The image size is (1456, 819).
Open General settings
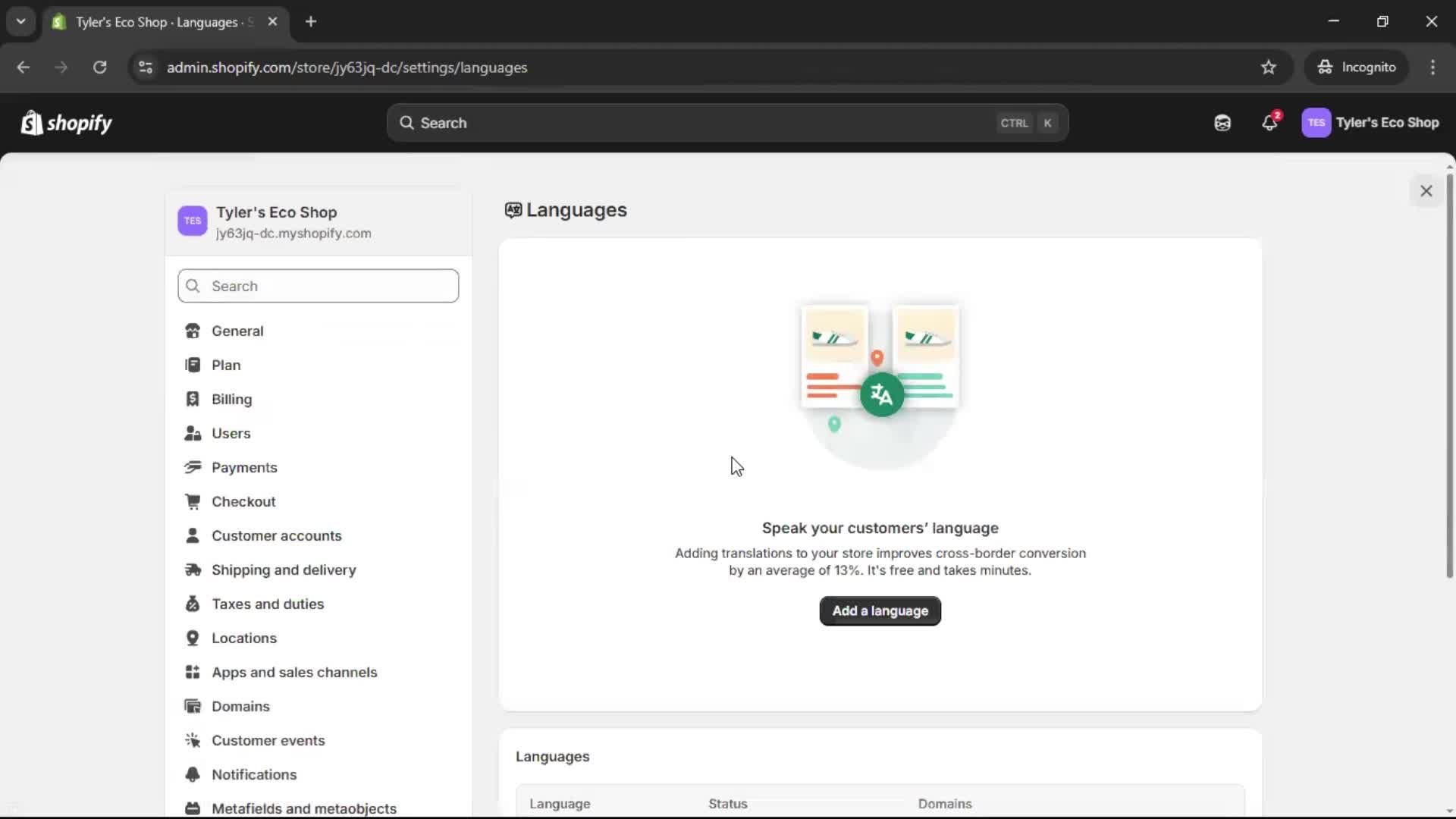[237, 331]
